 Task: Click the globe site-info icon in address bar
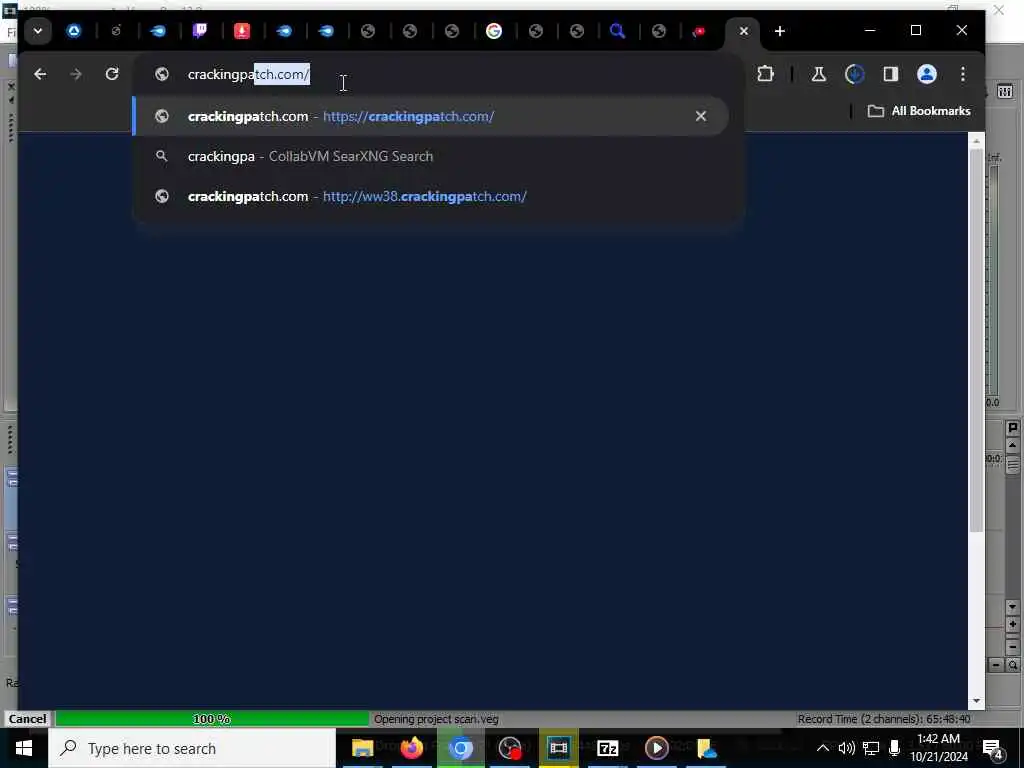pyautogui.click(x=161, y=74)
